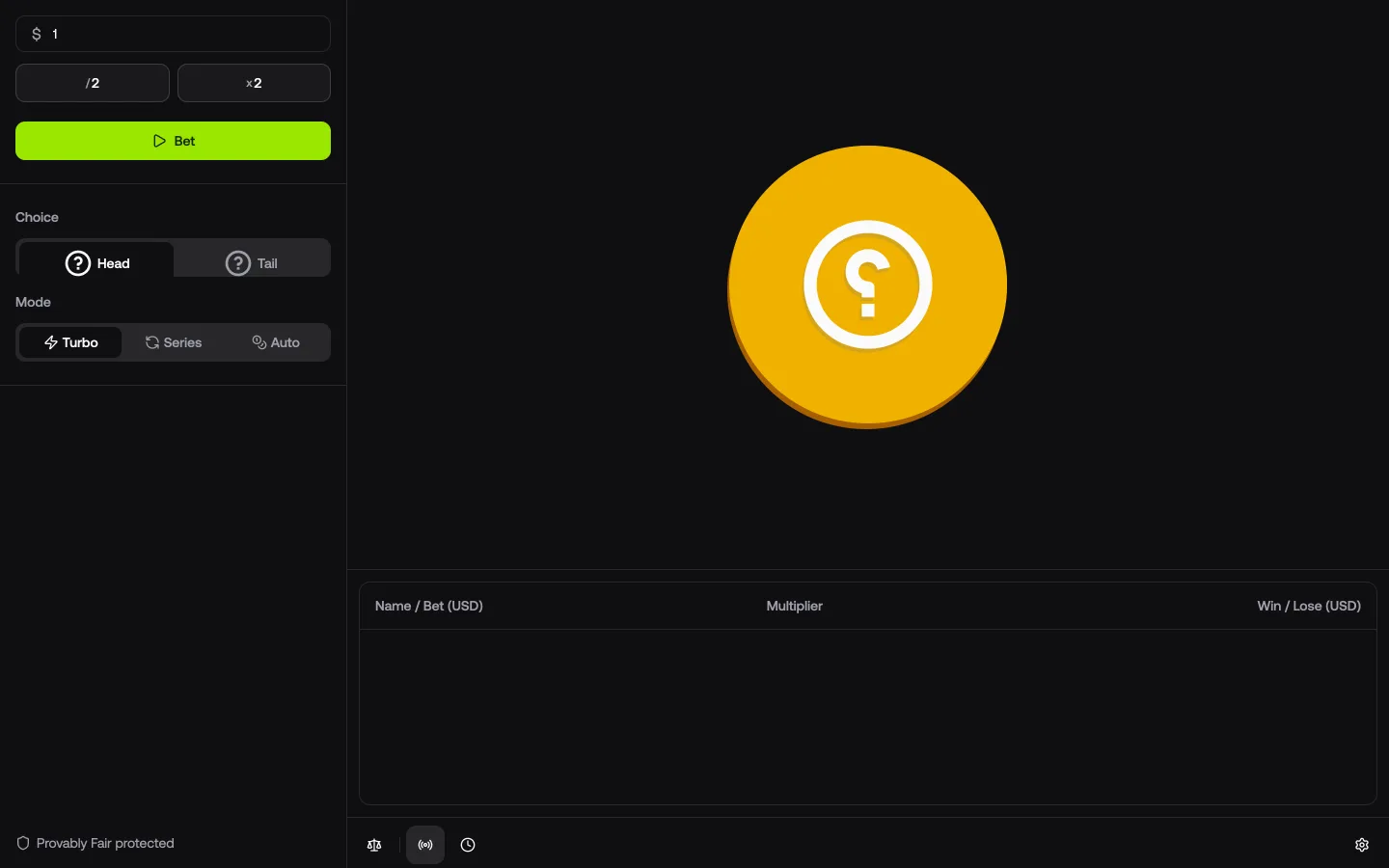Open settings gear icon
The height and width of the screenshot is (868, 1389).
(x=1362, y=845)
